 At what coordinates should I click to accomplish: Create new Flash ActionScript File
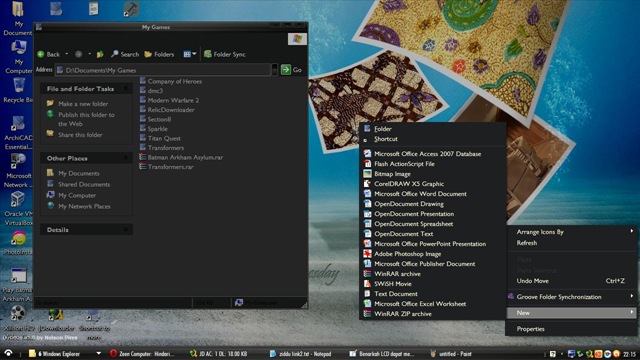[433, 164]
